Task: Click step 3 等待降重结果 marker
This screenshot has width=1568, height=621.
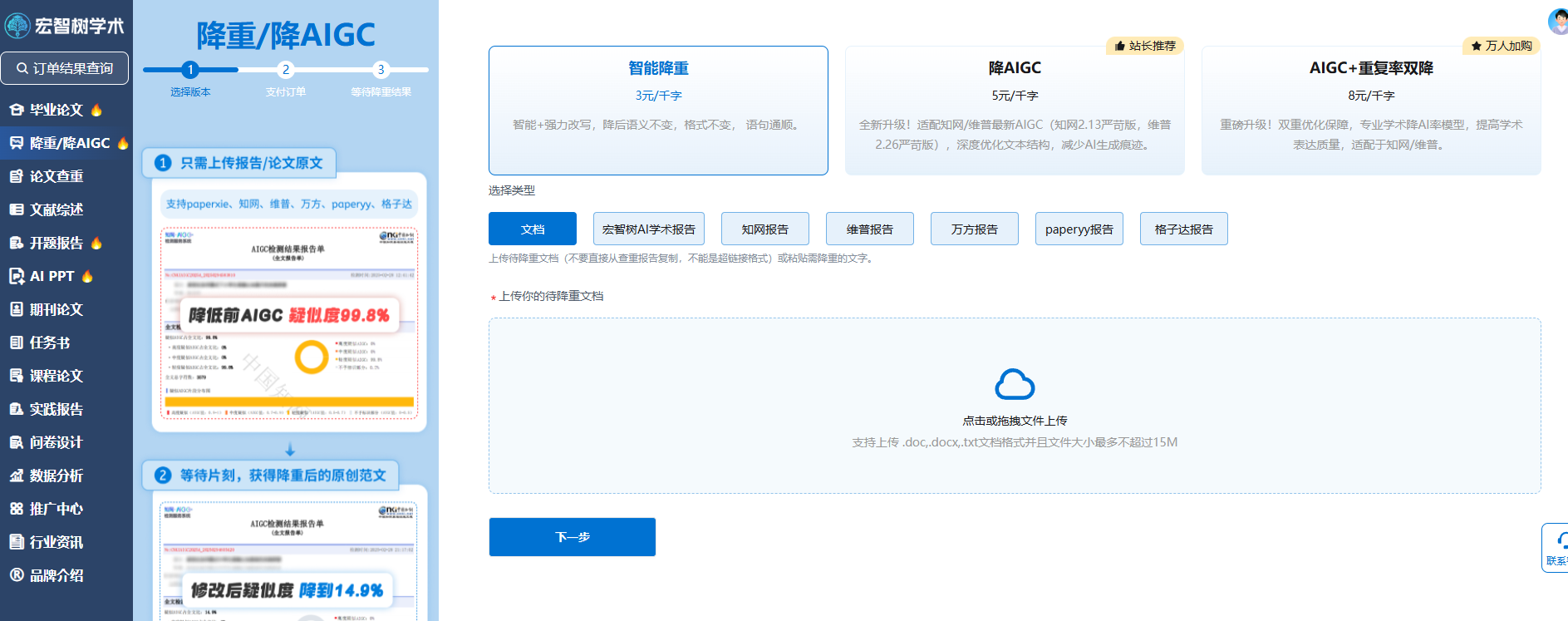Action: pos(381,70)
